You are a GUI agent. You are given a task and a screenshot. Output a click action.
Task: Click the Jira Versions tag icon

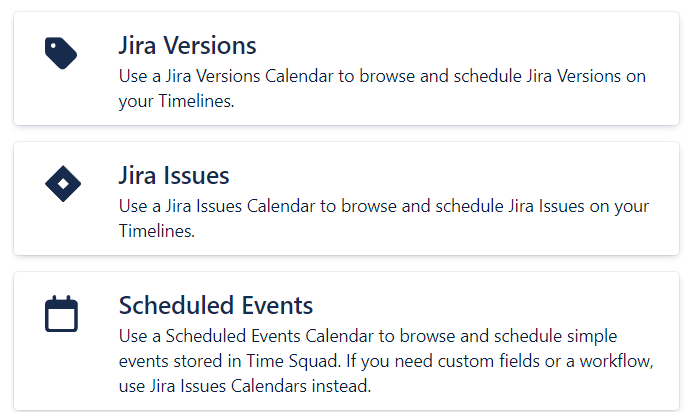pos(61,53)
